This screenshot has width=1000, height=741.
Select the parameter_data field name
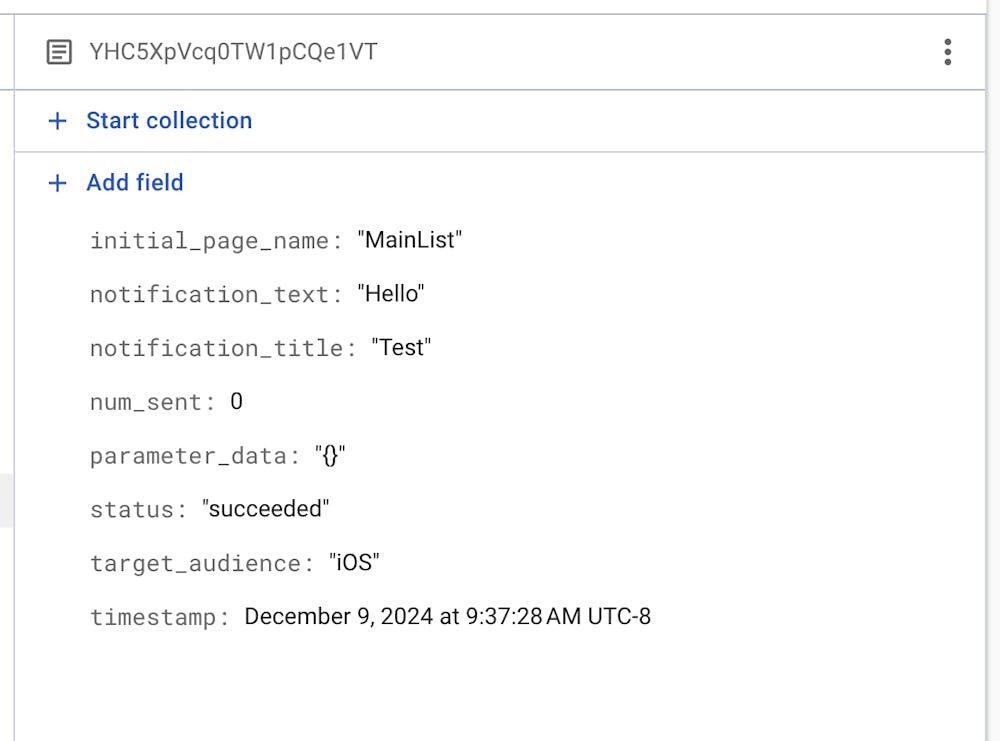pyautogui.click(x=189, y=457)
